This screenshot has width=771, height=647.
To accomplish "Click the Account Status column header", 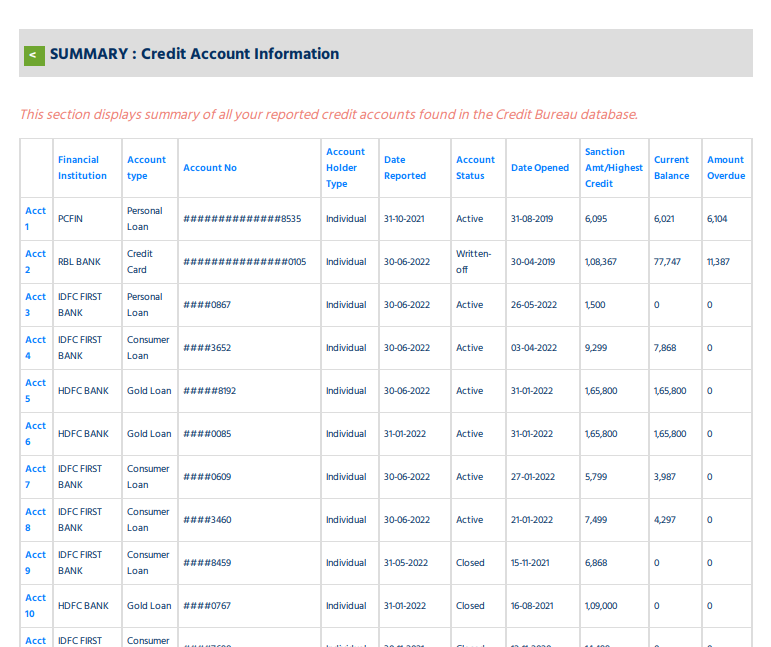I will (x=475, y=168).
